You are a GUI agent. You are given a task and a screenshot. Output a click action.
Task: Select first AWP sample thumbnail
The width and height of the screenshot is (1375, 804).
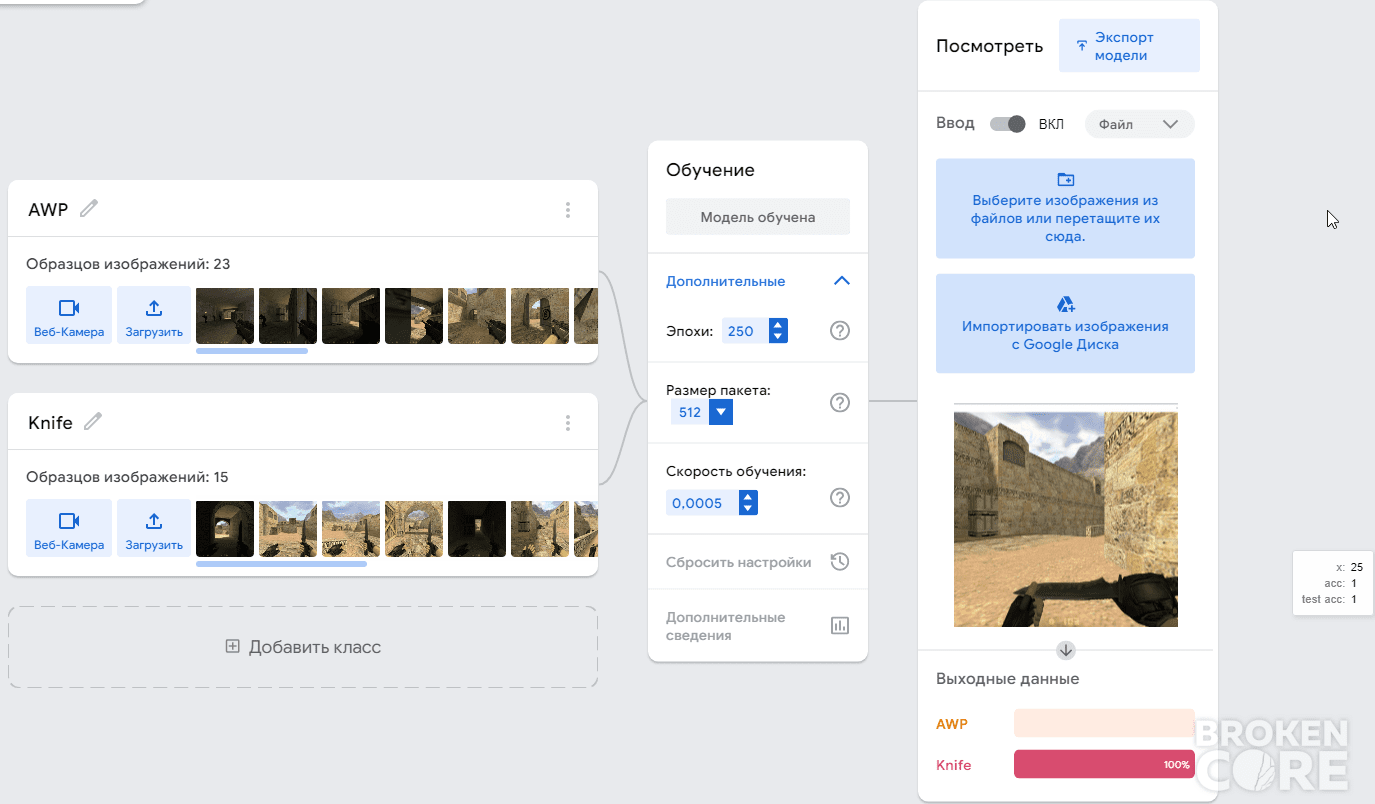tap(225, 315)
